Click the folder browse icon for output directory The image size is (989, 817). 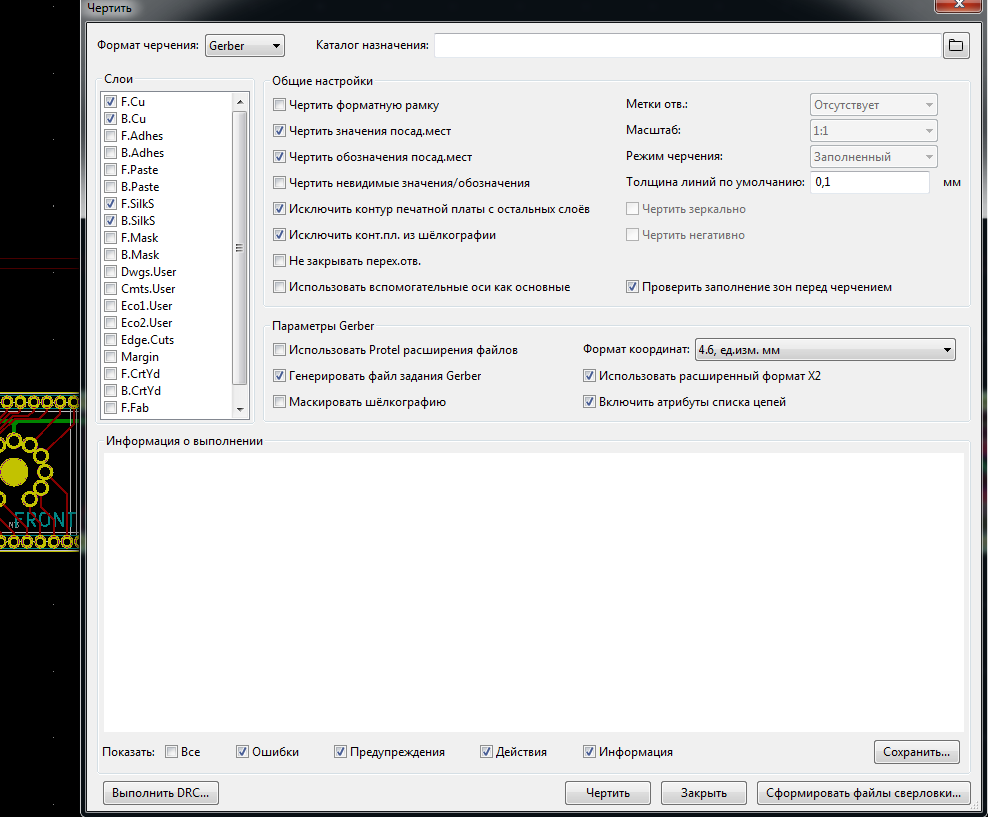(x=956, y=45)
